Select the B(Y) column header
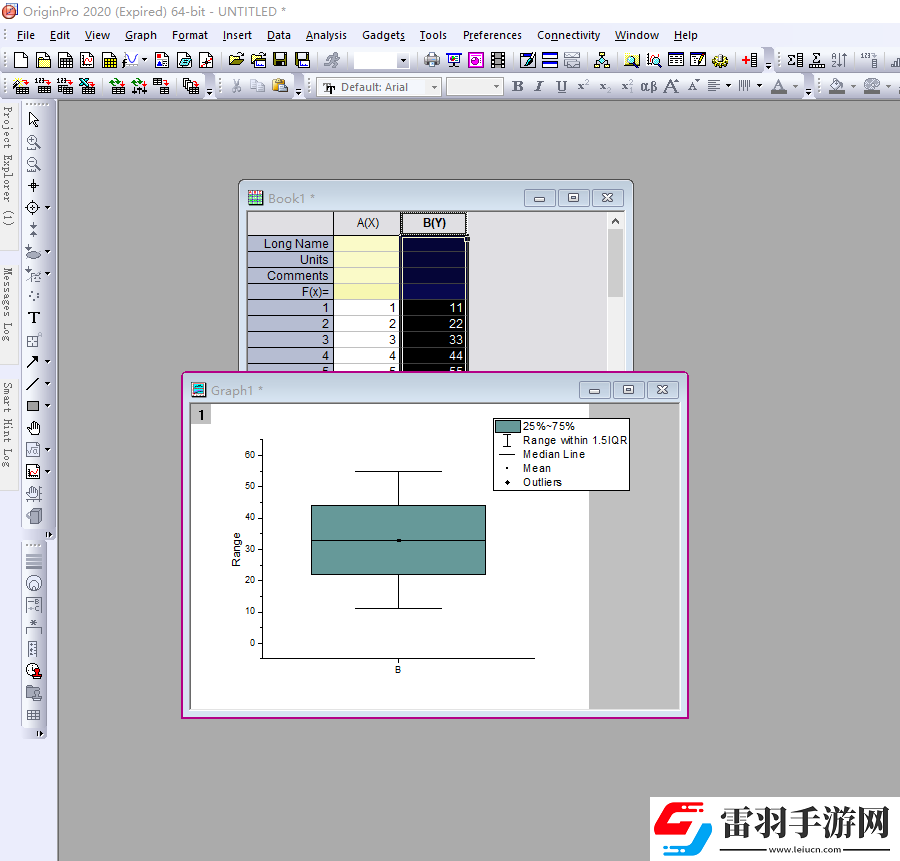This screenshot has height=861, width=900. click(x=434, y=223)
